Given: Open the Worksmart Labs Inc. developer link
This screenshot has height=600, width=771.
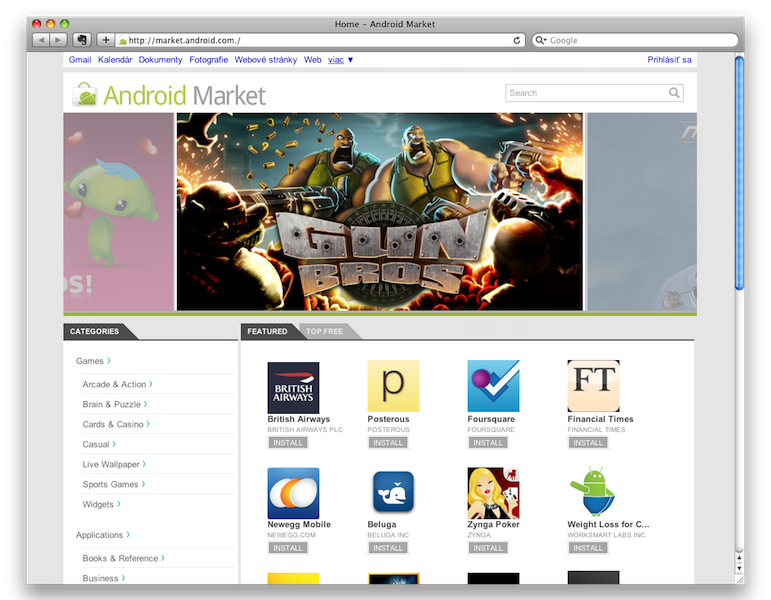Looking at the screenshot, I should (607, 535).
